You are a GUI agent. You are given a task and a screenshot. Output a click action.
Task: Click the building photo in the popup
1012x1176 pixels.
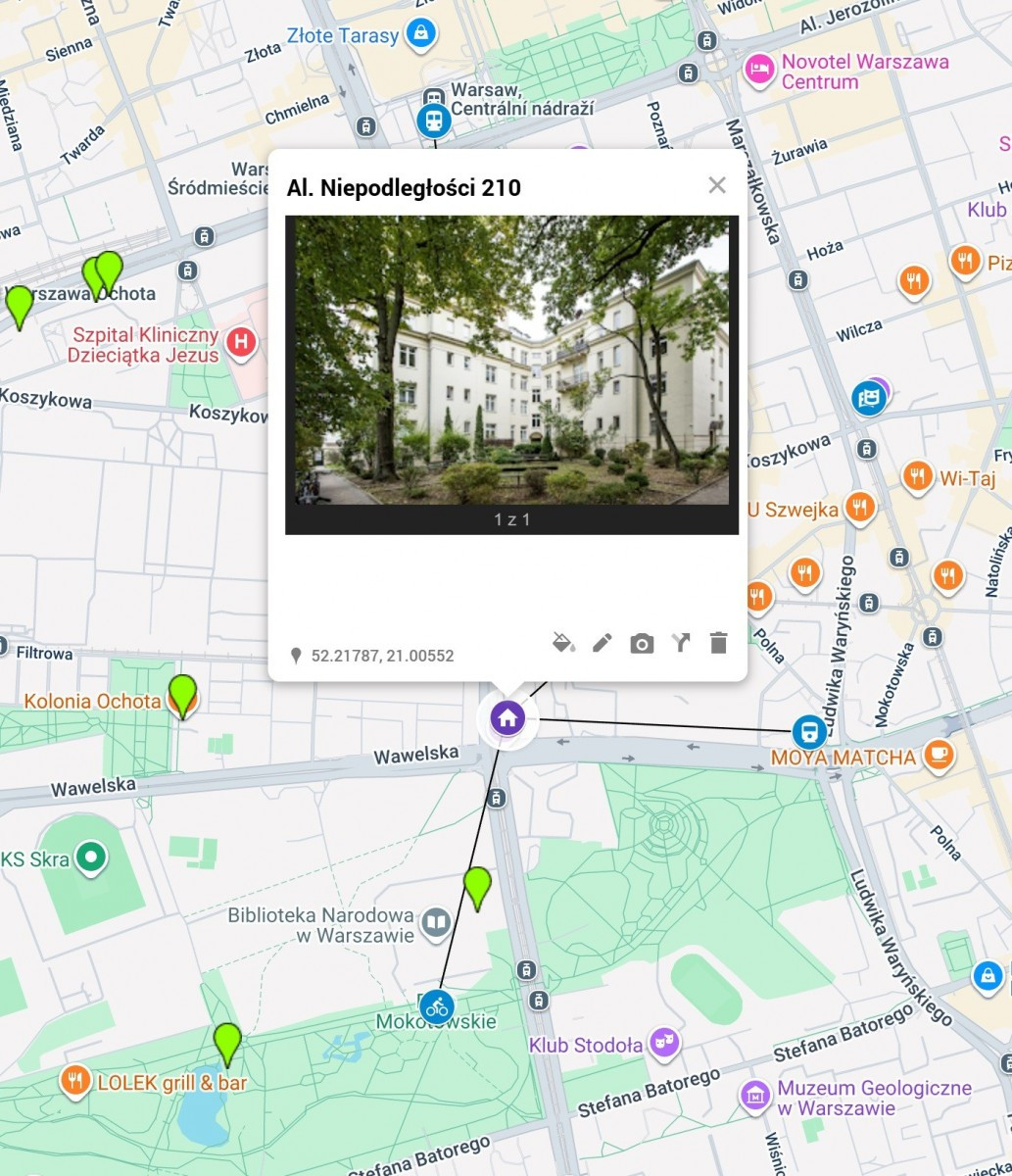511,361
